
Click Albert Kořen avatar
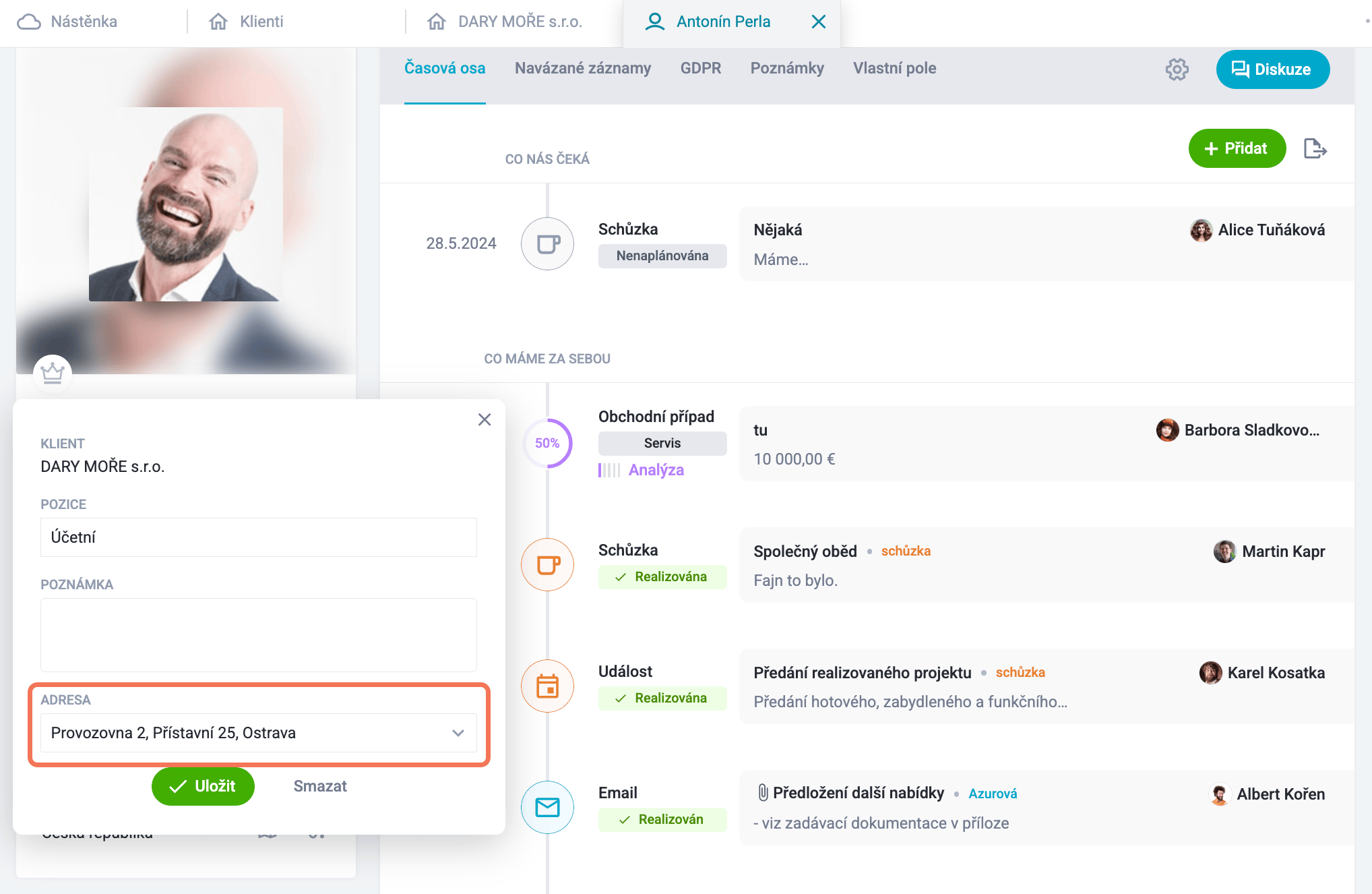pyautogui.click(x=1220, y=794)
